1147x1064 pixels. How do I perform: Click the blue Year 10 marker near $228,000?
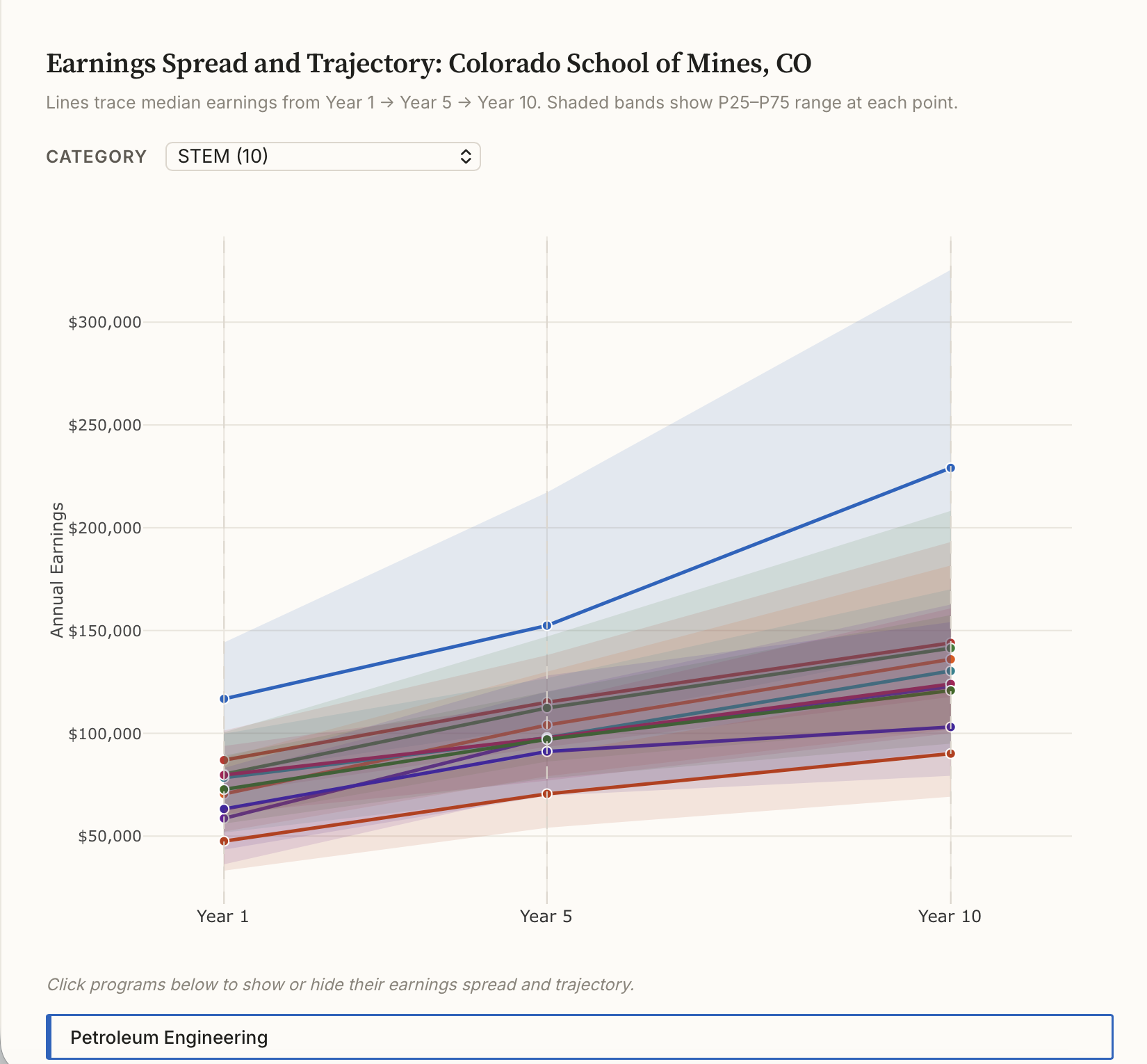click(x=950, y=467)
